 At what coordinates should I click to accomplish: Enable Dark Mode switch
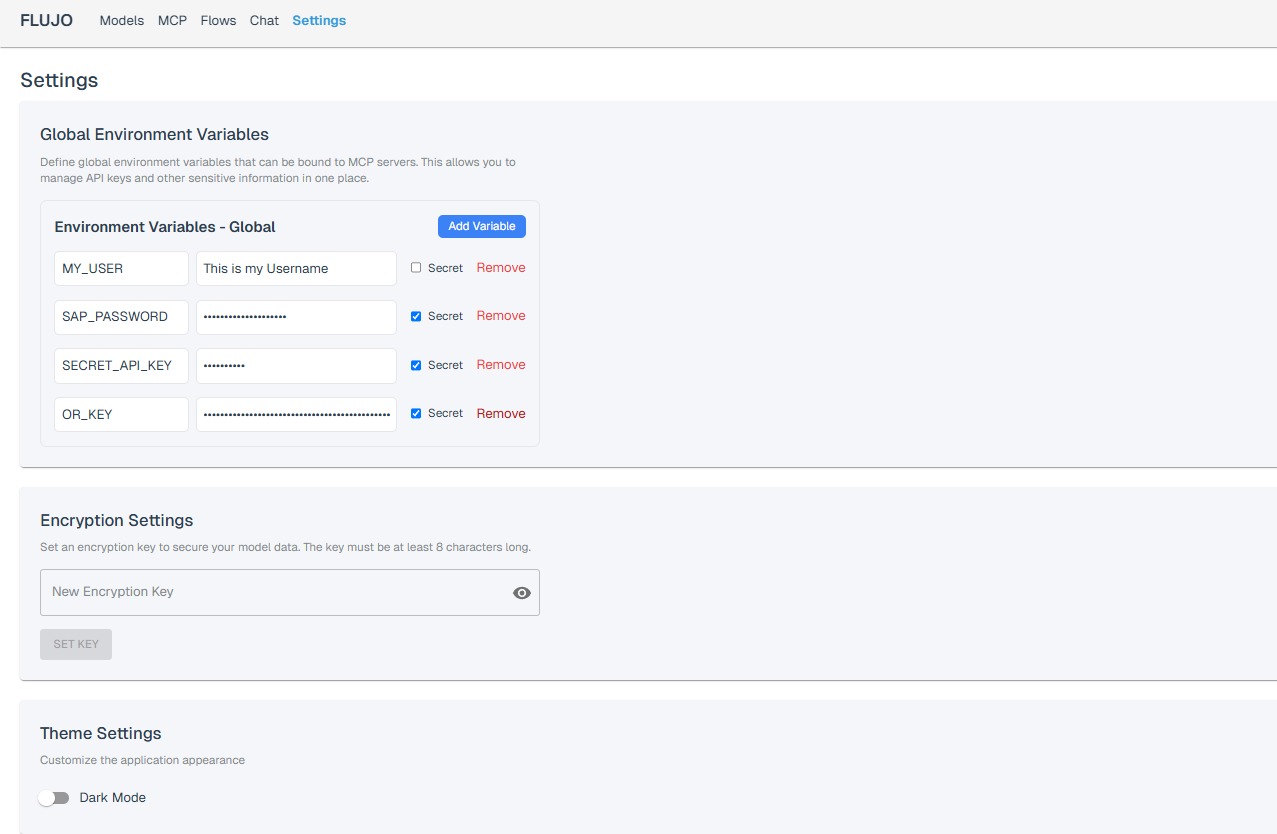pos(54,798)
